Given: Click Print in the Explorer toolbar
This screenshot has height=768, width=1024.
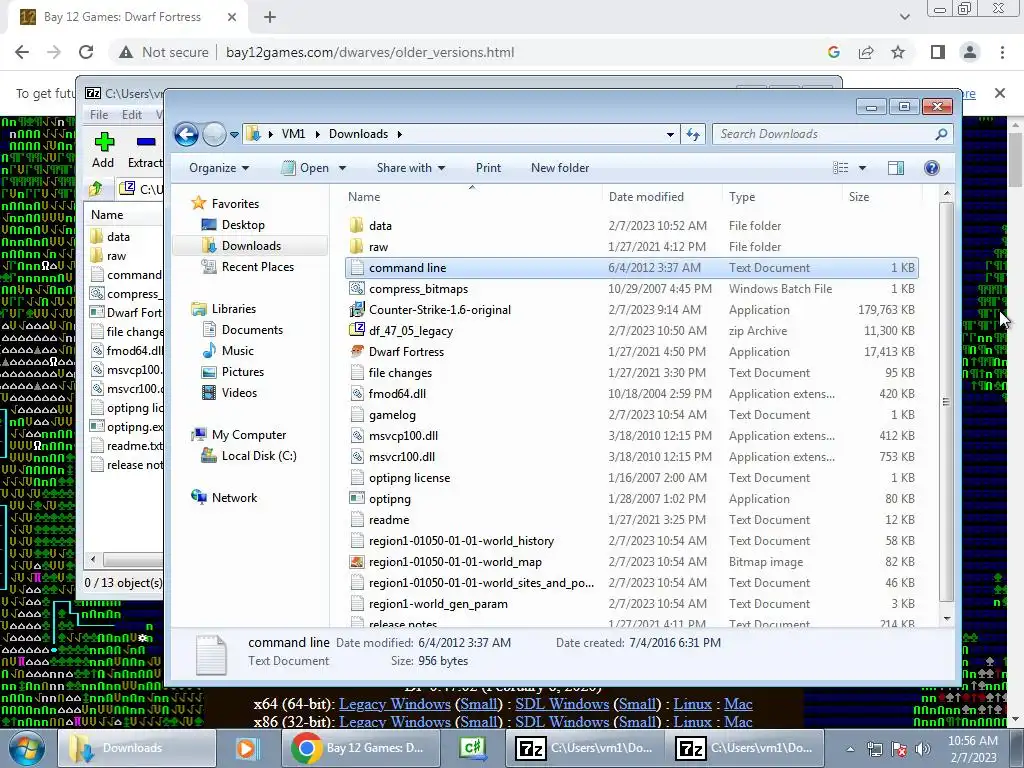Looking at the screenshot, I should (x=488, y=168).
